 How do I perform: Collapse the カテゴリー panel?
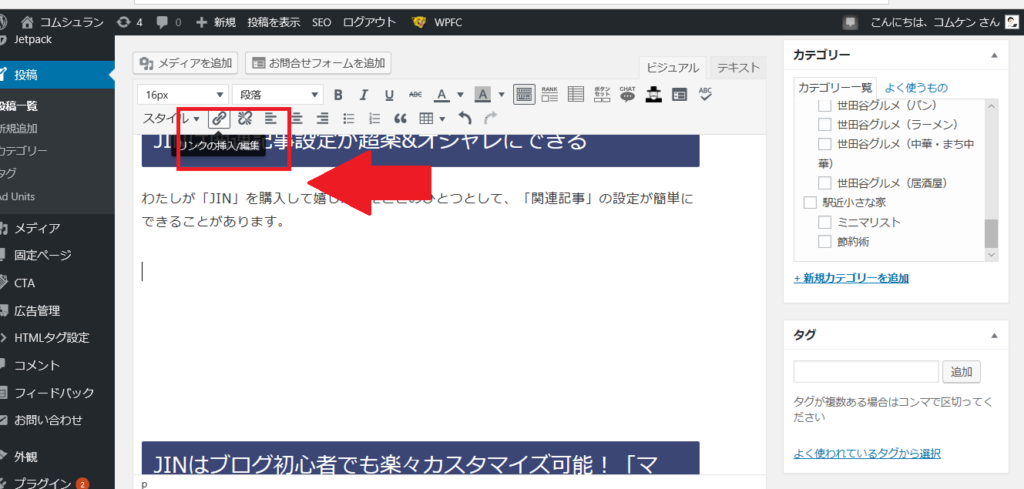[x=994, y=56]
